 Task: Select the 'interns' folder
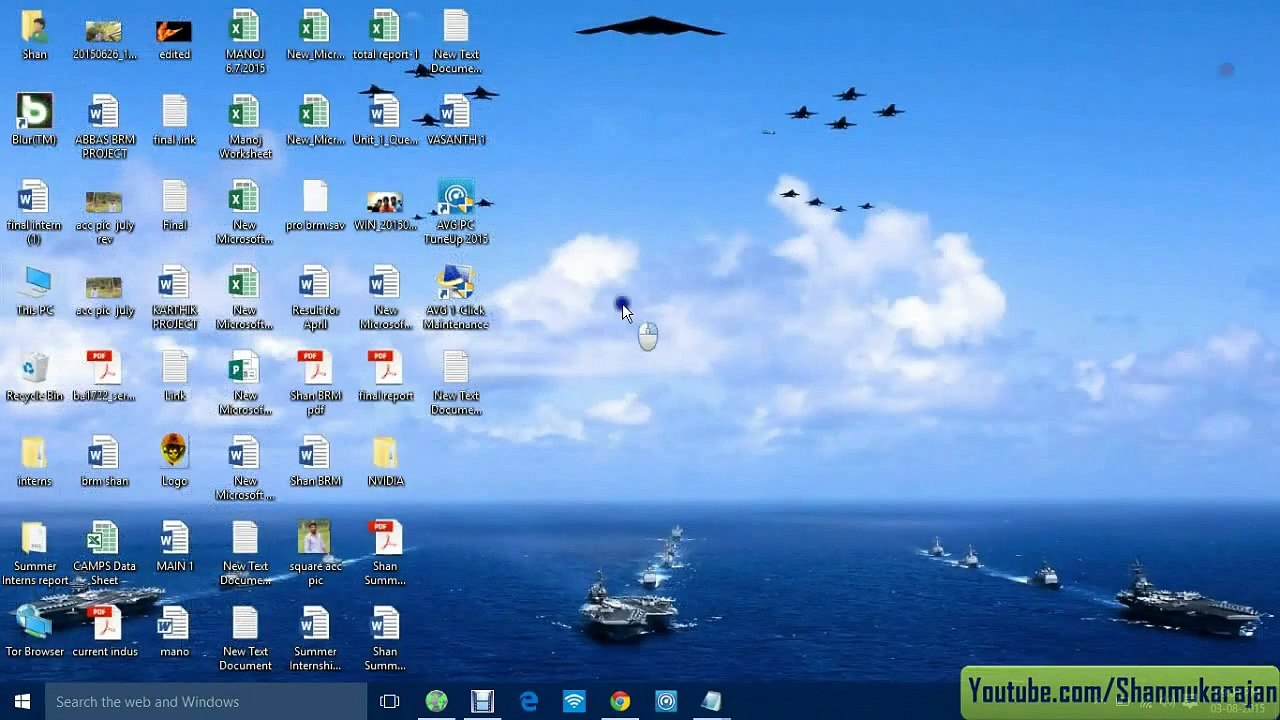click(x=34, y=461)
